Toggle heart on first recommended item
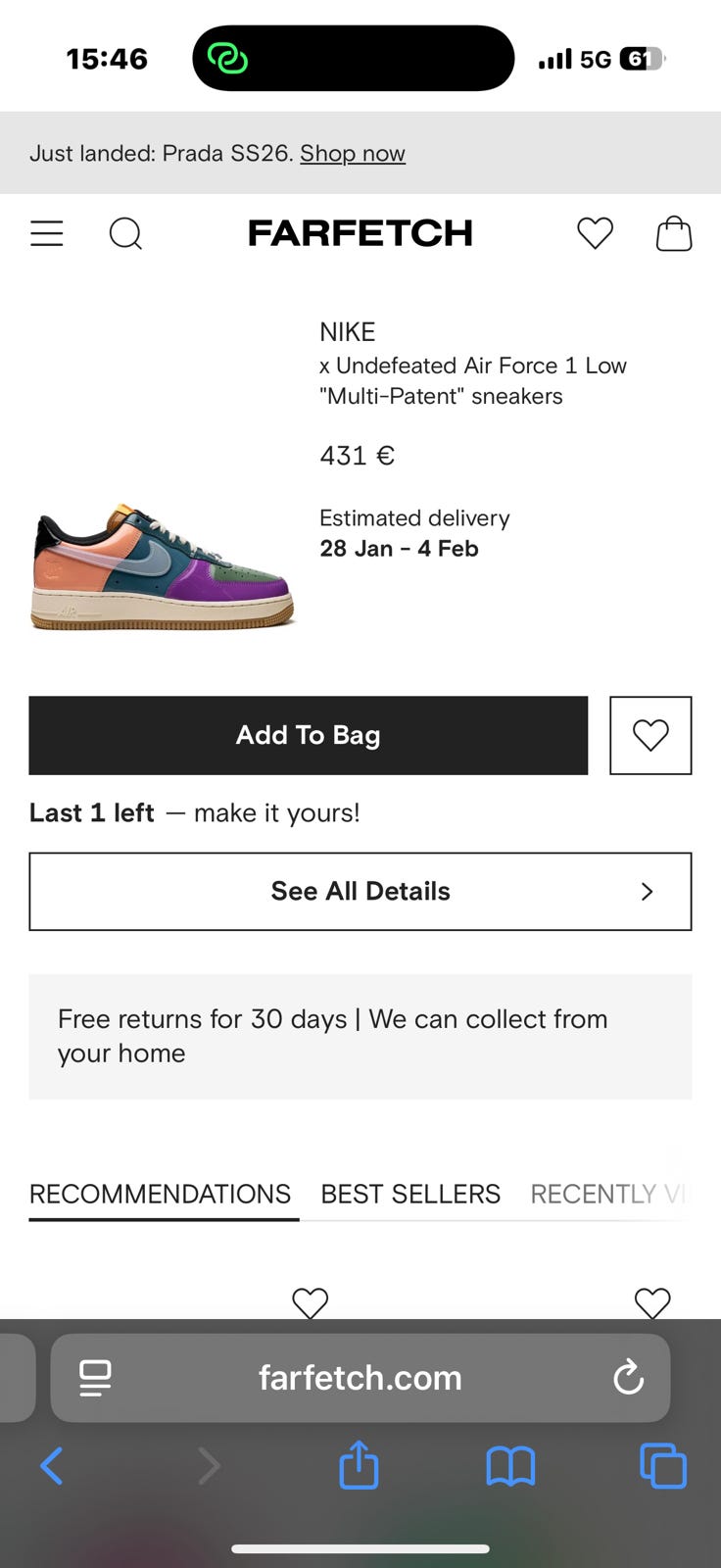This screenshot has height=1568, width=721. pyautogui.click(x=311, y=1302)
